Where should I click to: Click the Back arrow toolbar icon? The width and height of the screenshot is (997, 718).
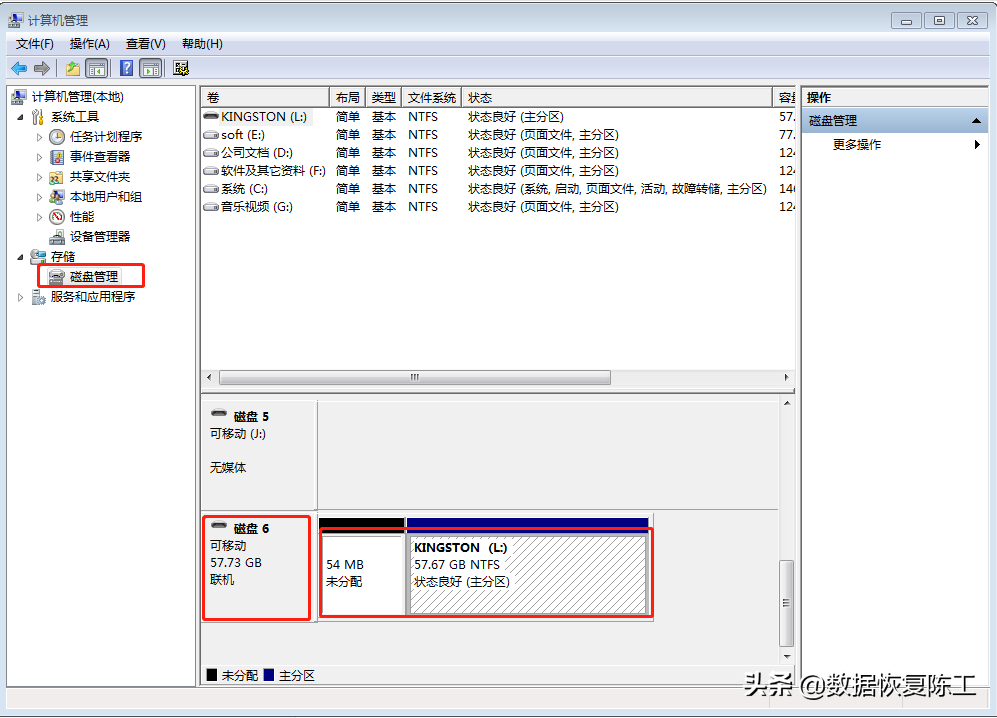(x=19, y=68)
